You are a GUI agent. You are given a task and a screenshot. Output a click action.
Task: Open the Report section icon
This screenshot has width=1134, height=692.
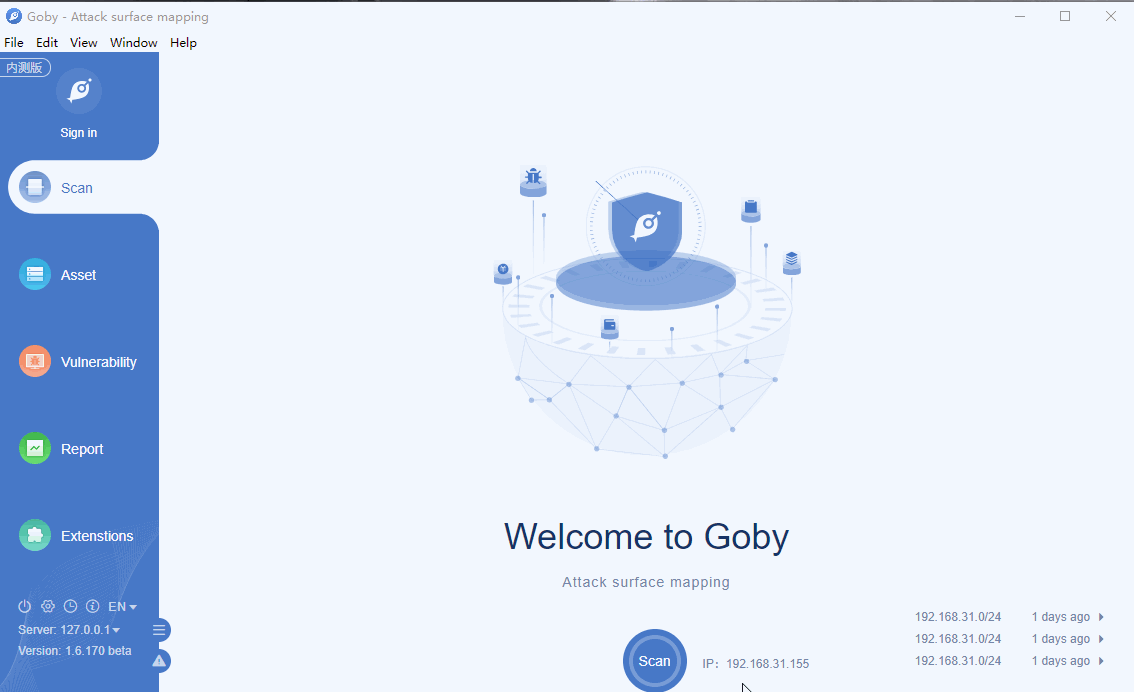(x=35, y=448)
